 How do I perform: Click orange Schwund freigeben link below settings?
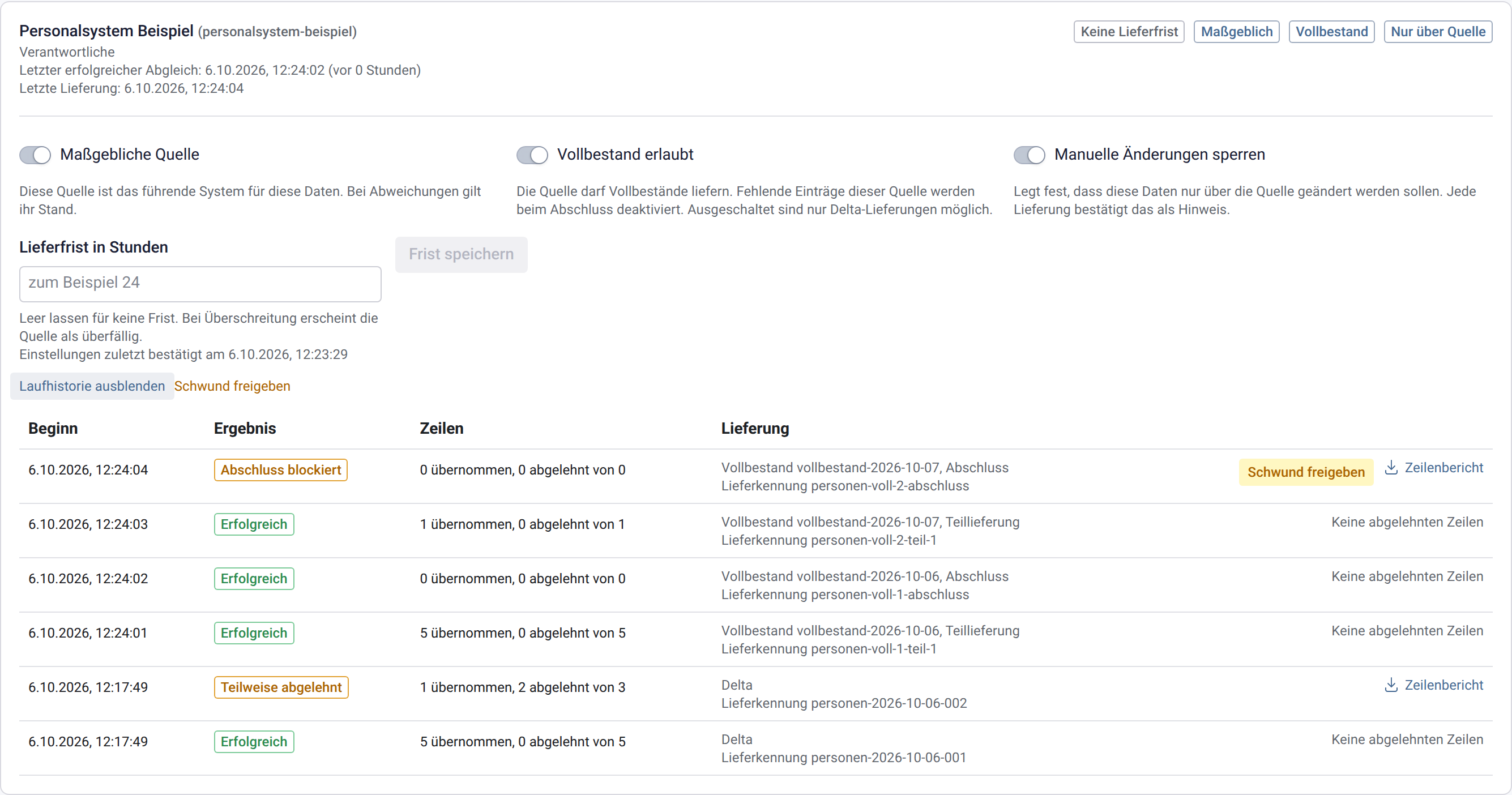point(232,386)
